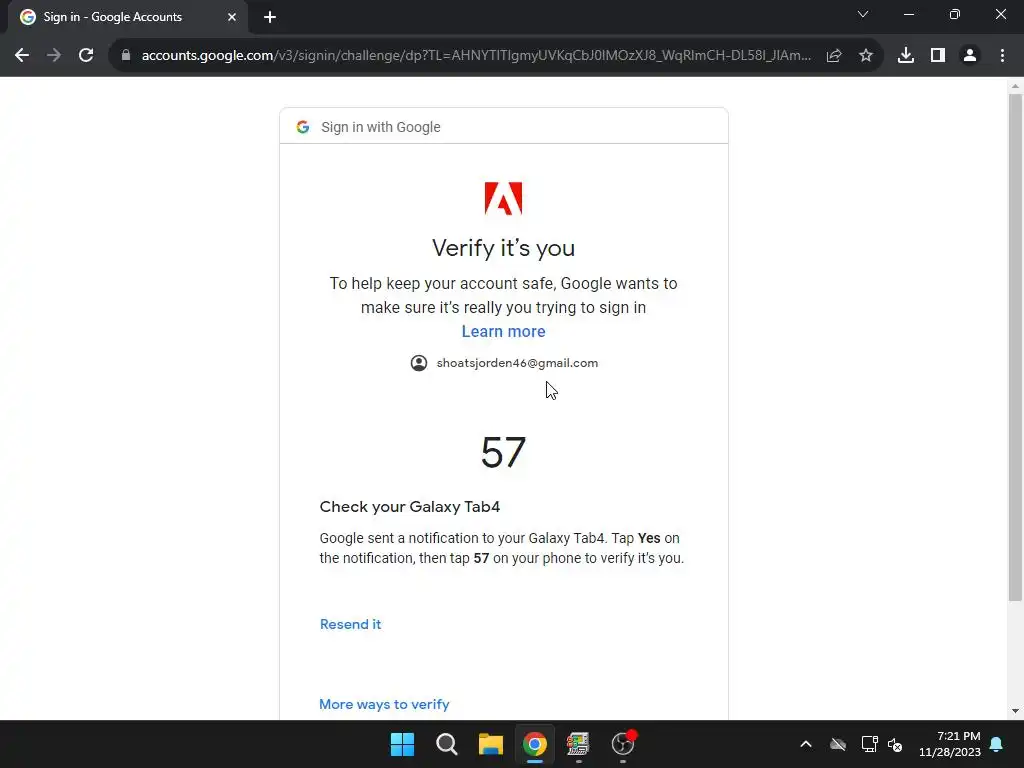Click the address bar URL
The width and height of the screenshot is (1024, 768).
pos(476,56)
